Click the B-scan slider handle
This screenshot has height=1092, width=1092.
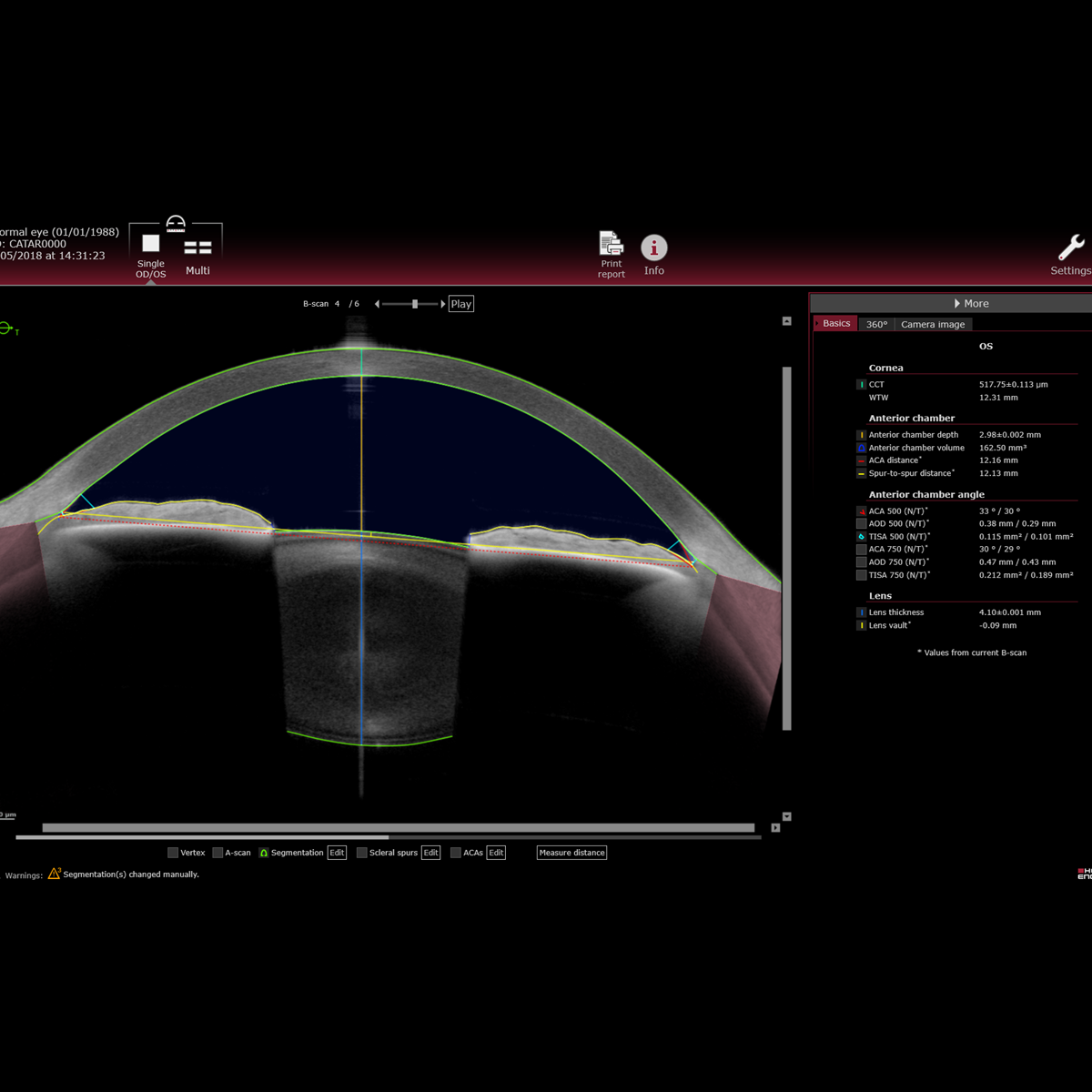415,304
